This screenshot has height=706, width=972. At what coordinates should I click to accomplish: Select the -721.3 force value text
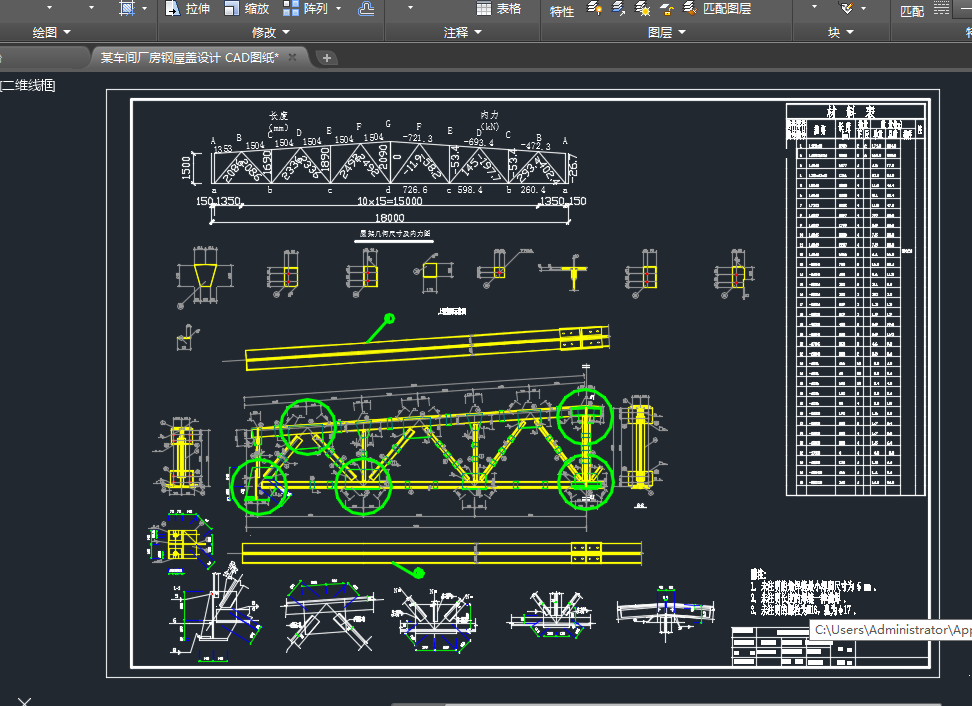coord(417,138)
